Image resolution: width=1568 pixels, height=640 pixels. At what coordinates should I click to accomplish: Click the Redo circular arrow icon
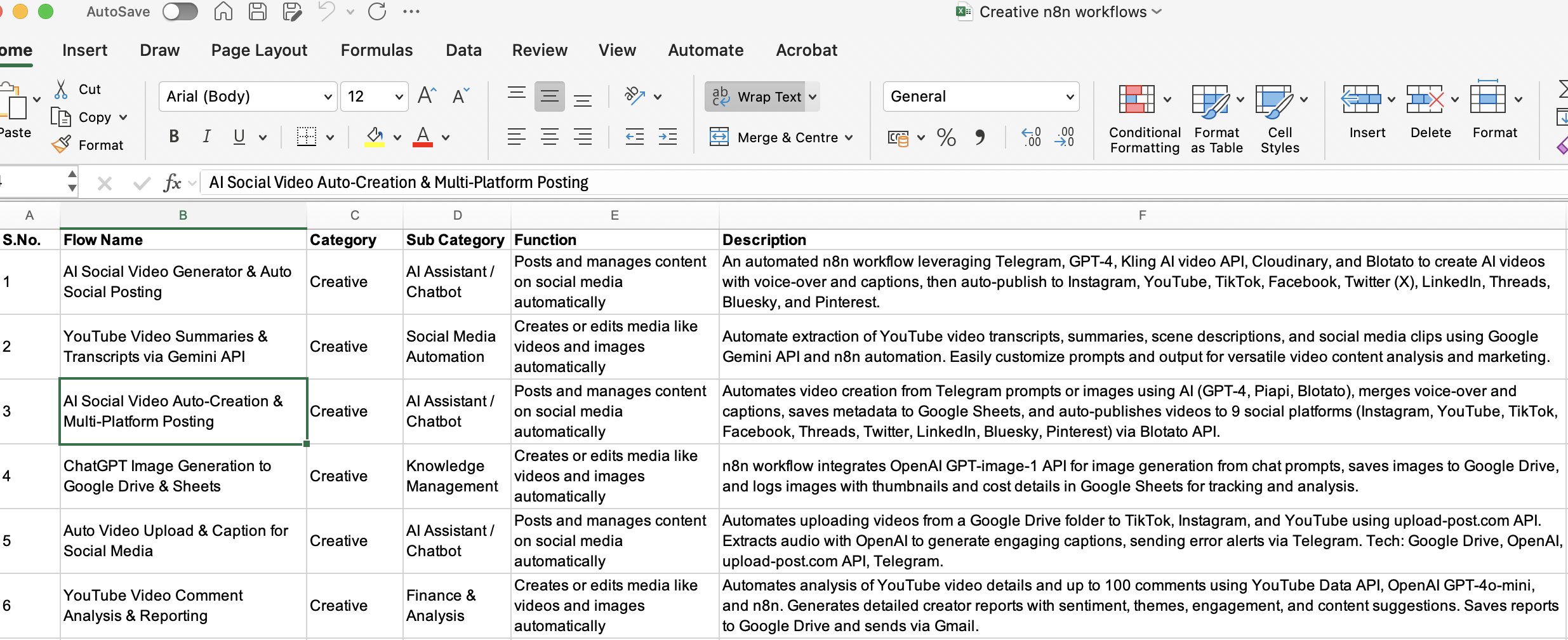377,11
